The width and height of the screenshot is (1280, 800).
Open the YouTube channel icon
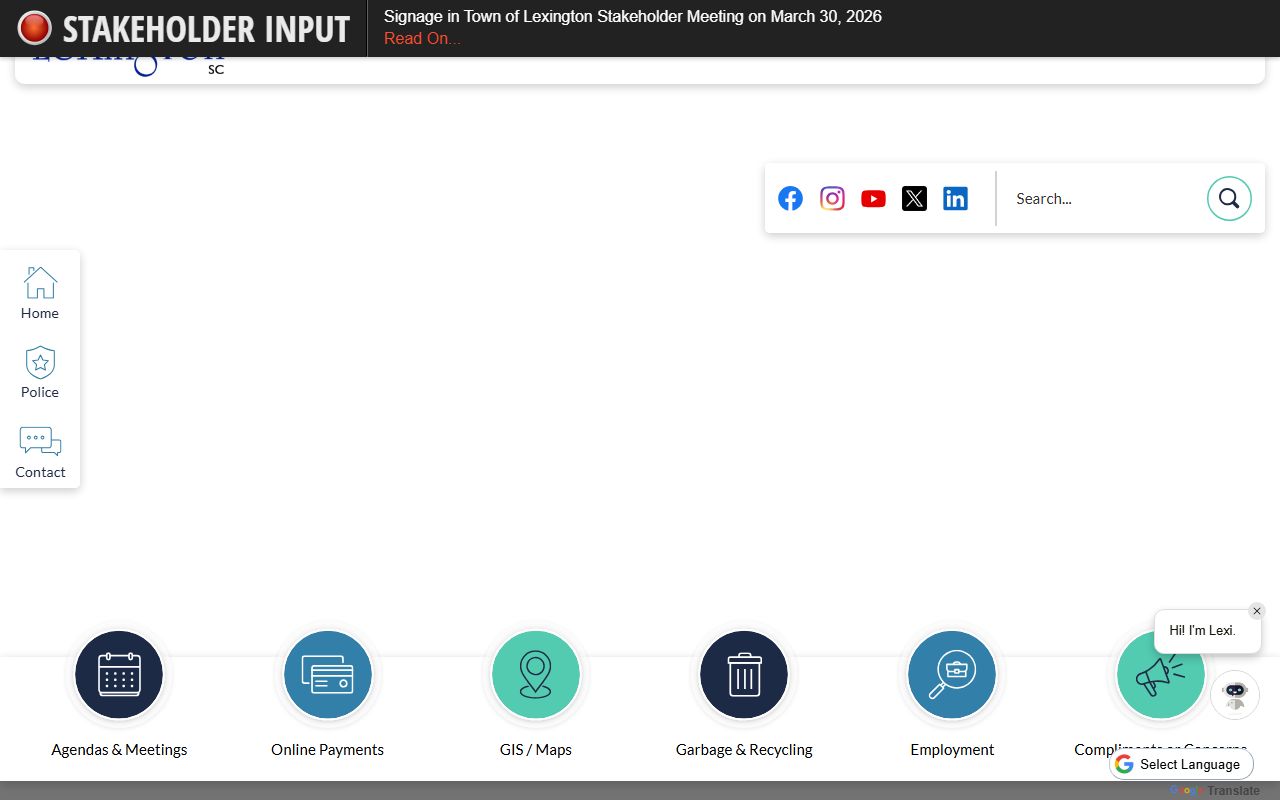[873, 198]
